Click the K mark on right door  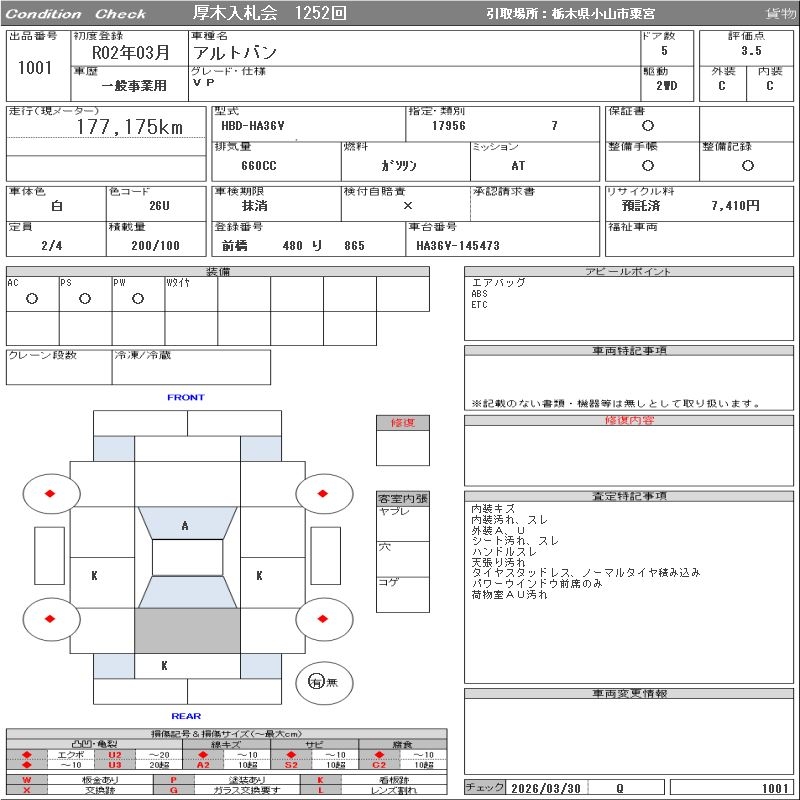(259, 576)
